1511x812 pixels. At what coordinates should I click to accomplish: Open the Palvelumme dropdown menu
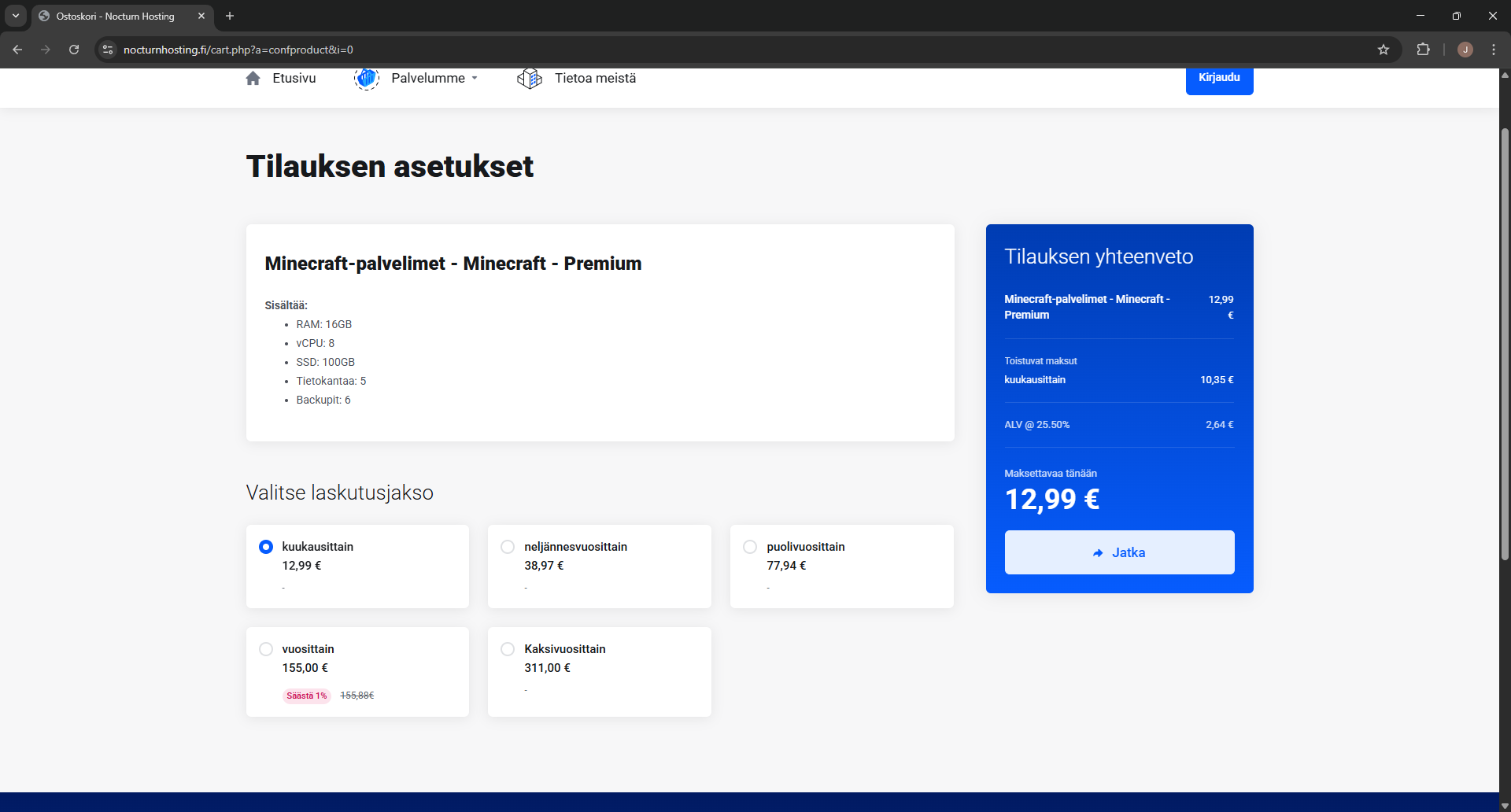point(435,78)
